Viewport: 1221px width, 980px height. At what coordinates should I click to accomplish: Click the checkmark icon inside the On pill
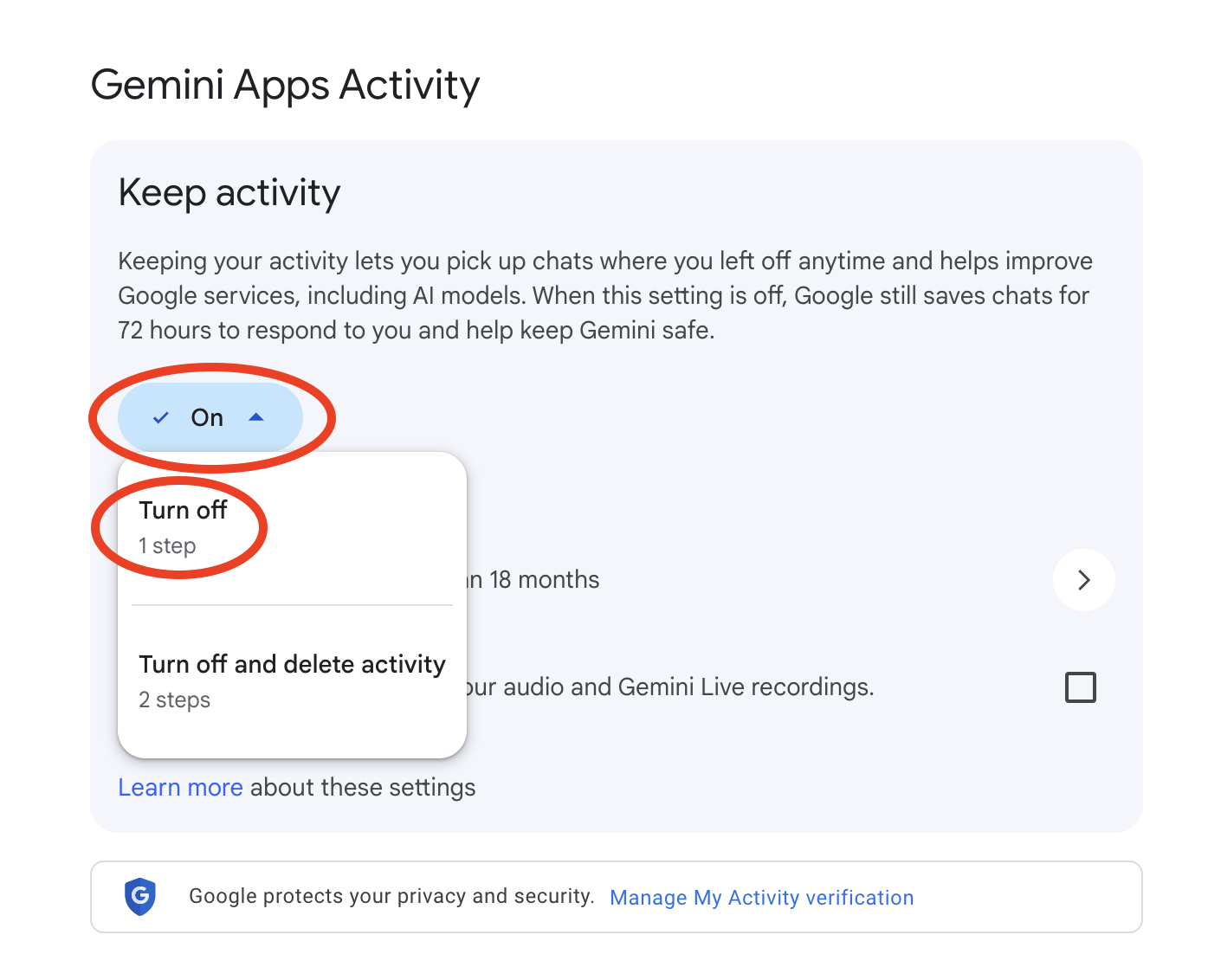click(159, 417)
